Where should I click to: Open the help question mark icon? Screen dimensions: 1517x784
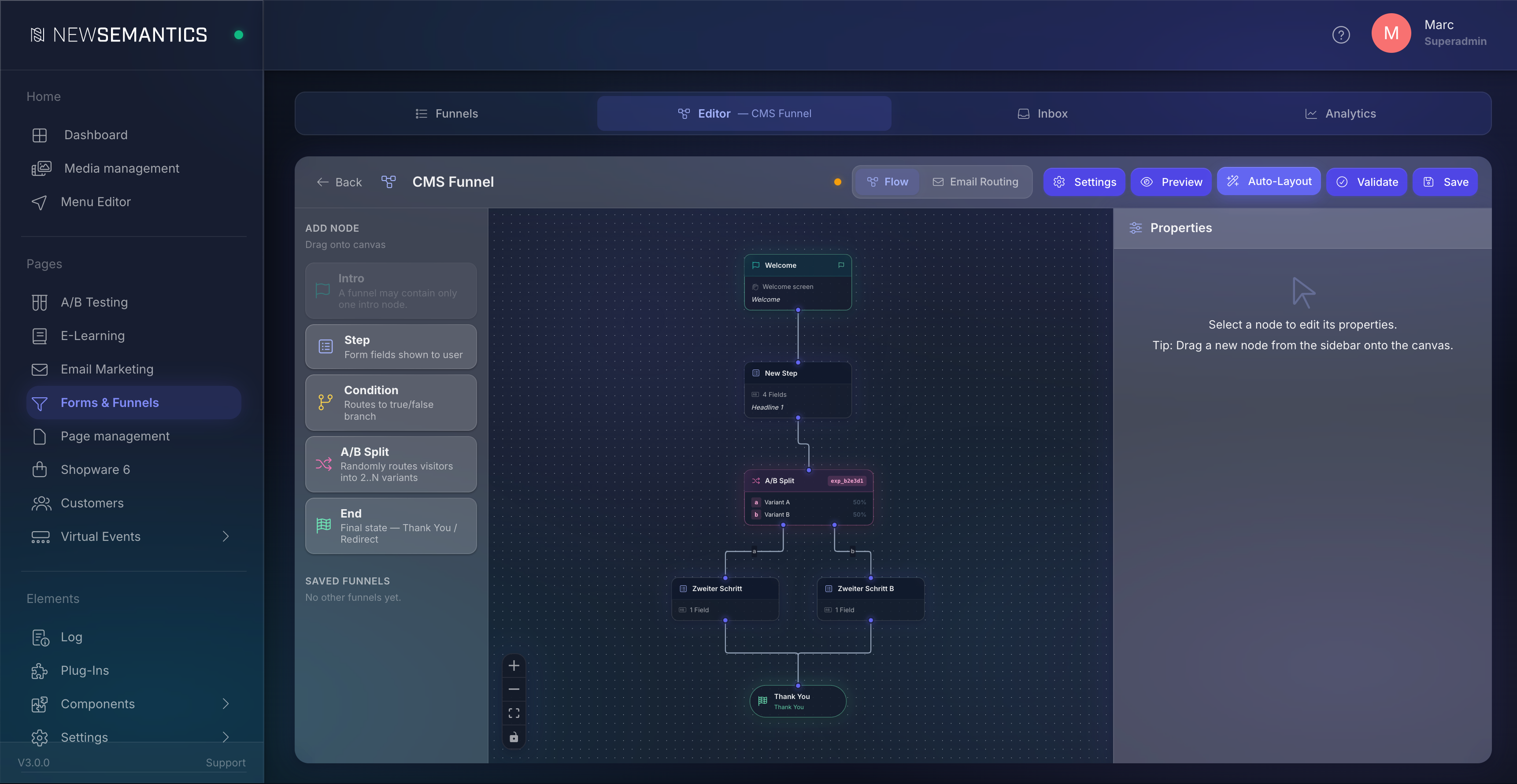[x=1341, y=35]
